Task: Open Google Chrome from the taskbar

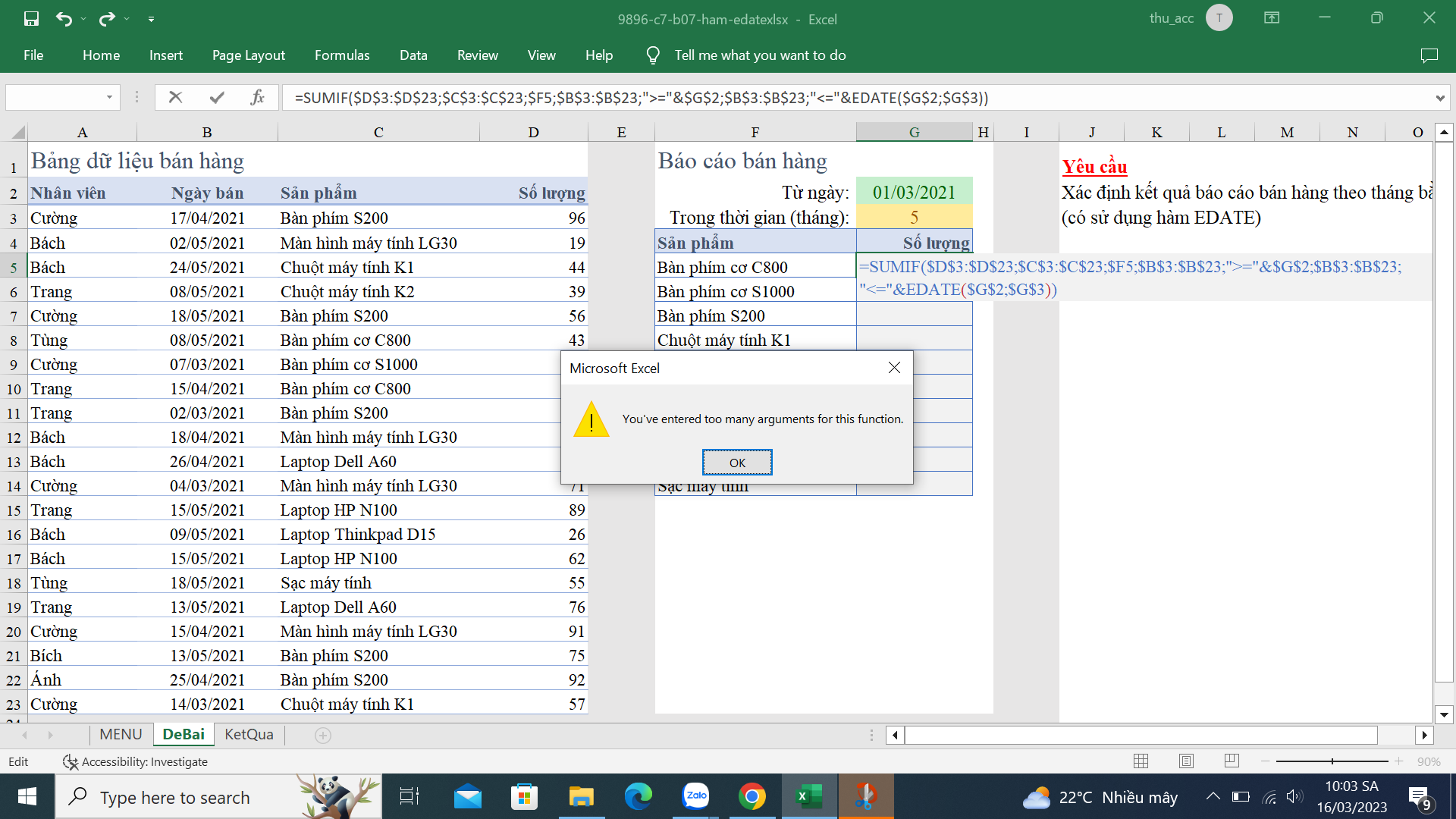Action: [752, 797]
